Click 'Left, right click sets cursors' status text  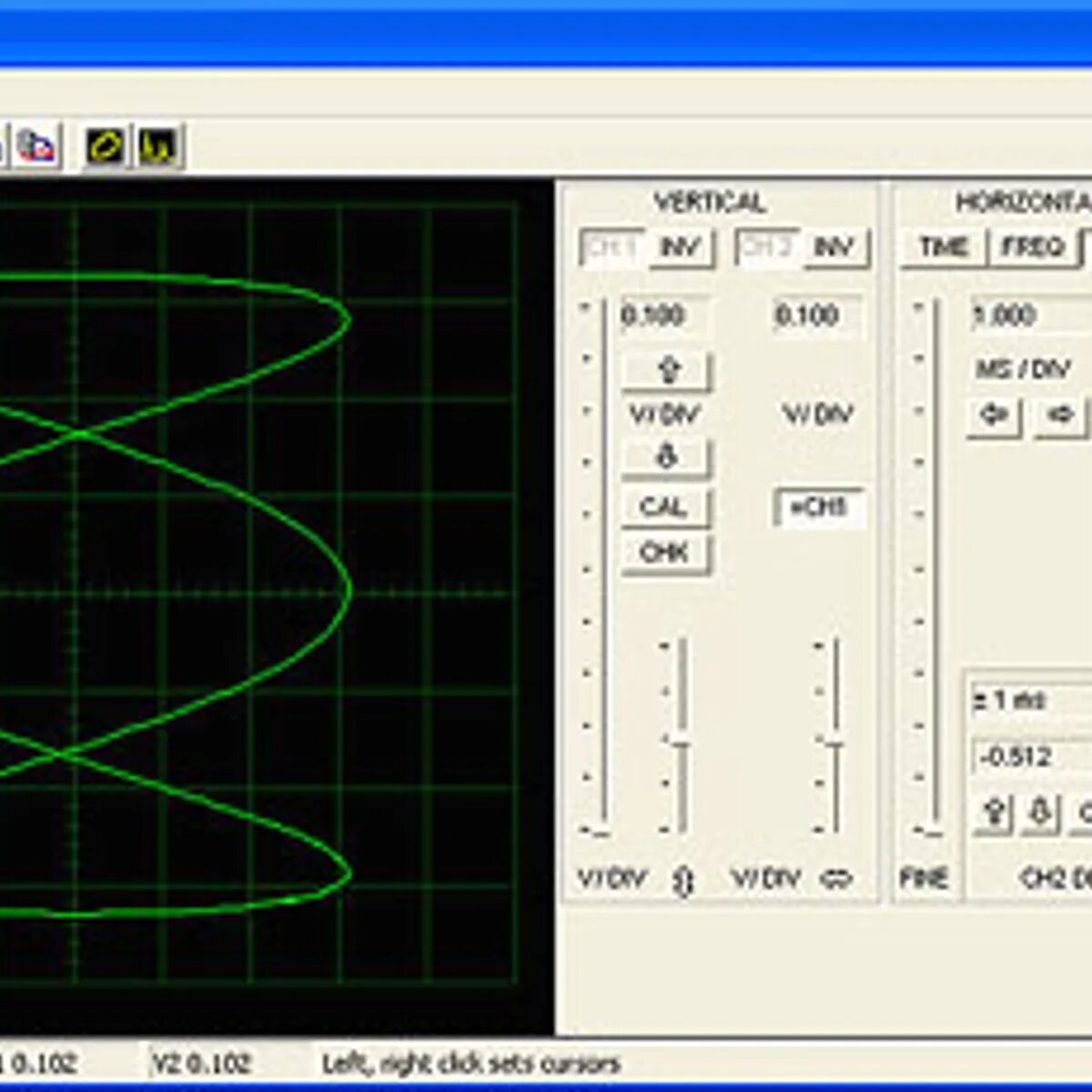pyautogui.click(x=471, y=1063)
